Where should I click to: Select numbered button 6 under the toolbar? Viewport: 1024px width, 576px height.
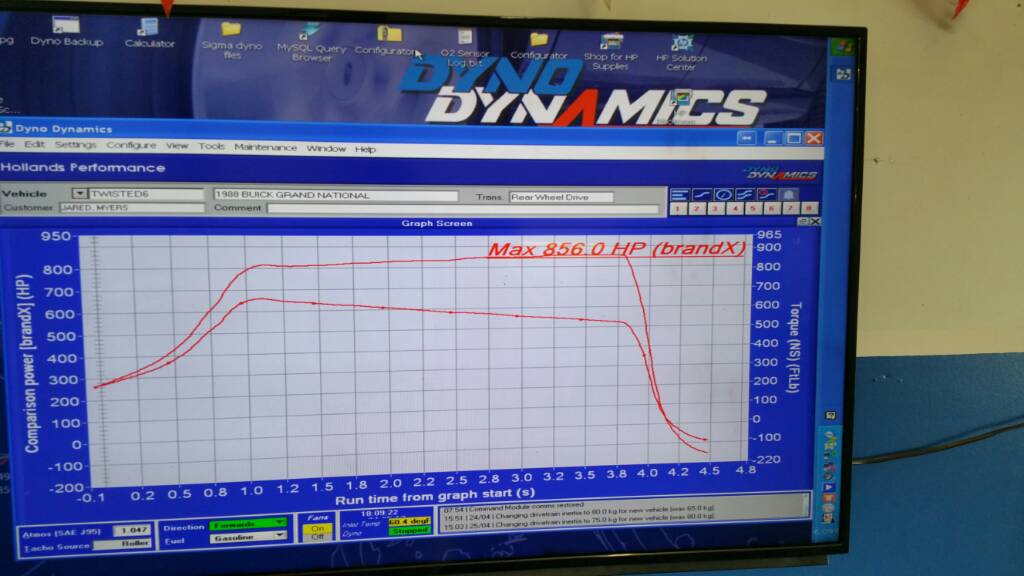(x=771, y=208)
